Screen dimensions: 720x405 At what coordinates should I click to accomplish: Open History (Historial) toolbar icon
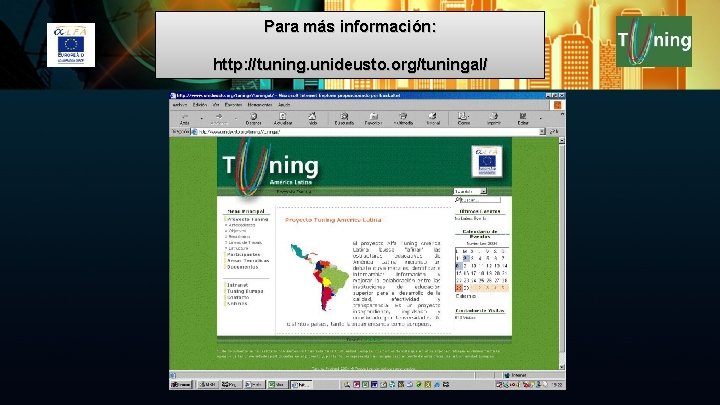click(433, 117)
